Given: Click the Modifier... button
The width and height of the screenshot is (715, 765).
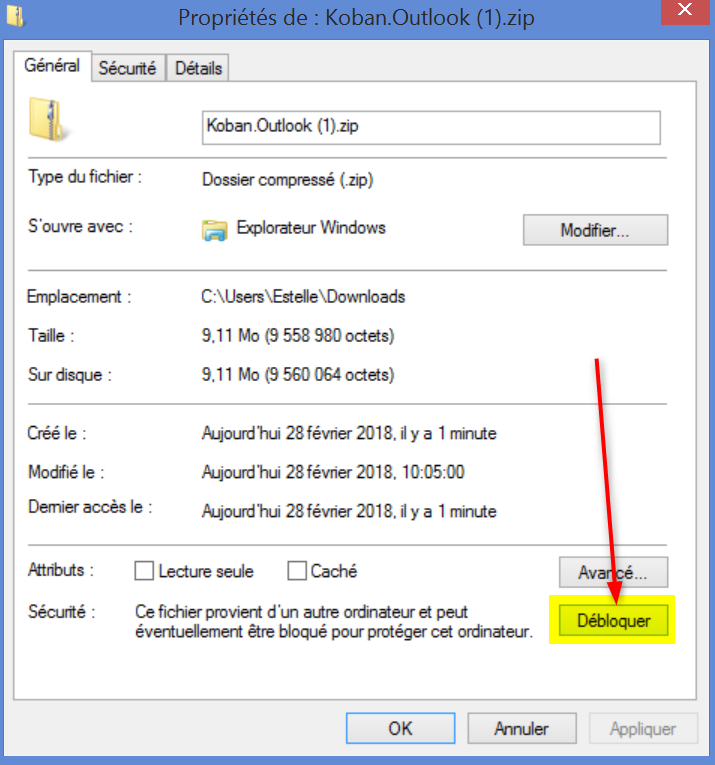Looking at the screenshot, I should (x=595, y=230).
